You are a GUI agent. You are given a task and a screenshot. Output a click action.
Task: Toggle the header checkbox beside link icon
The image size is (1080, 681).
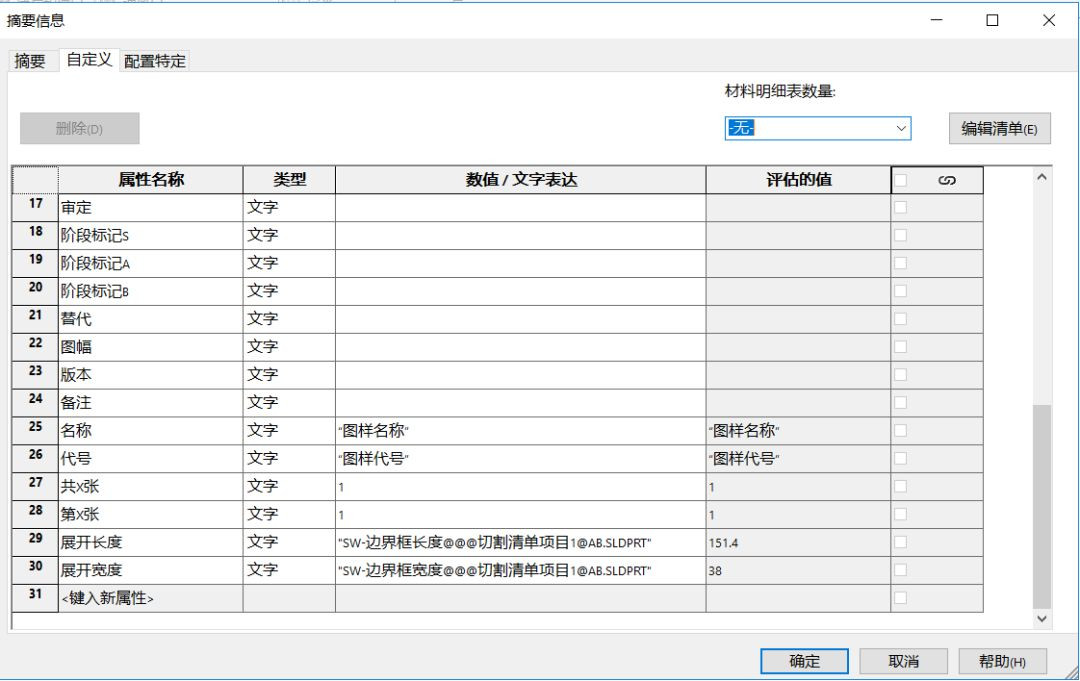900,180
